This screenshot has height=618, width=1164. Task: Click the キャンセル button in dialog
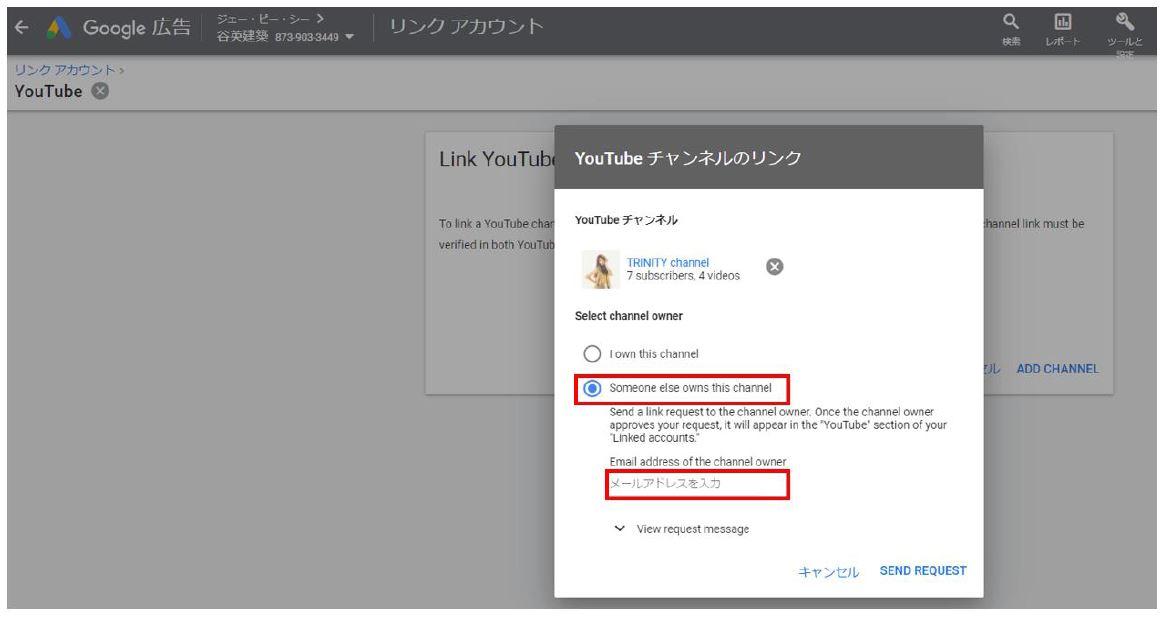(828, 571)
